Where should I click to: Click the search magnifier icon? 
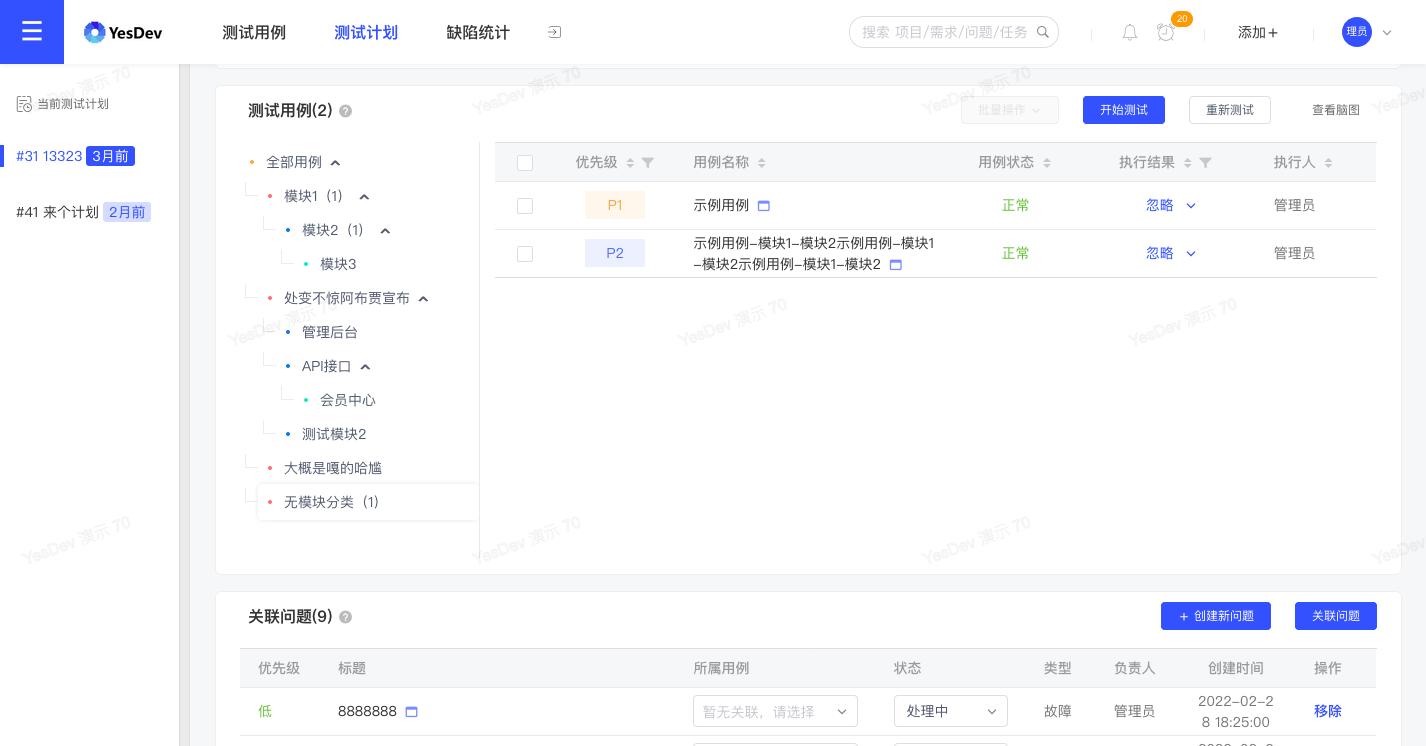1043,31
